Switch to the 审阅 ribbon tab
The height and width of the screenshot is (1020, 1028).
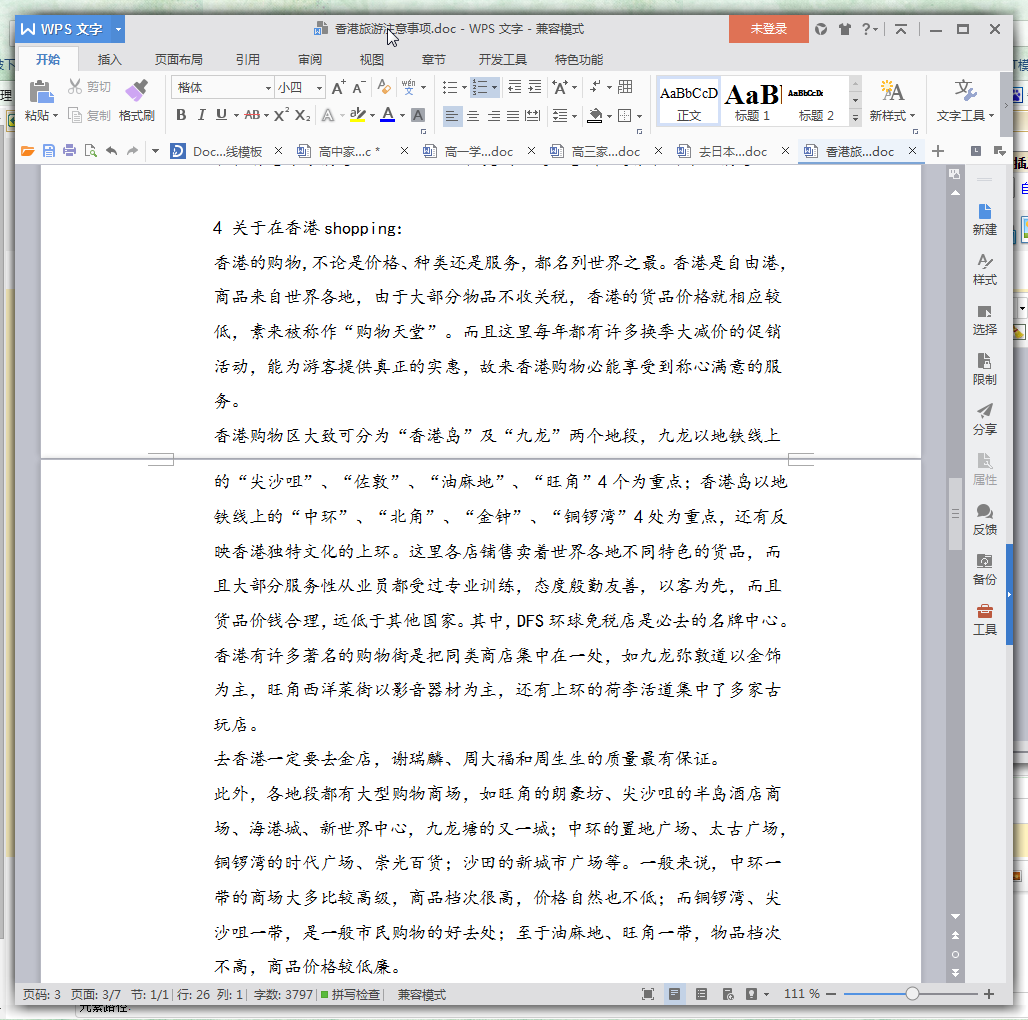tap(309, 60)
